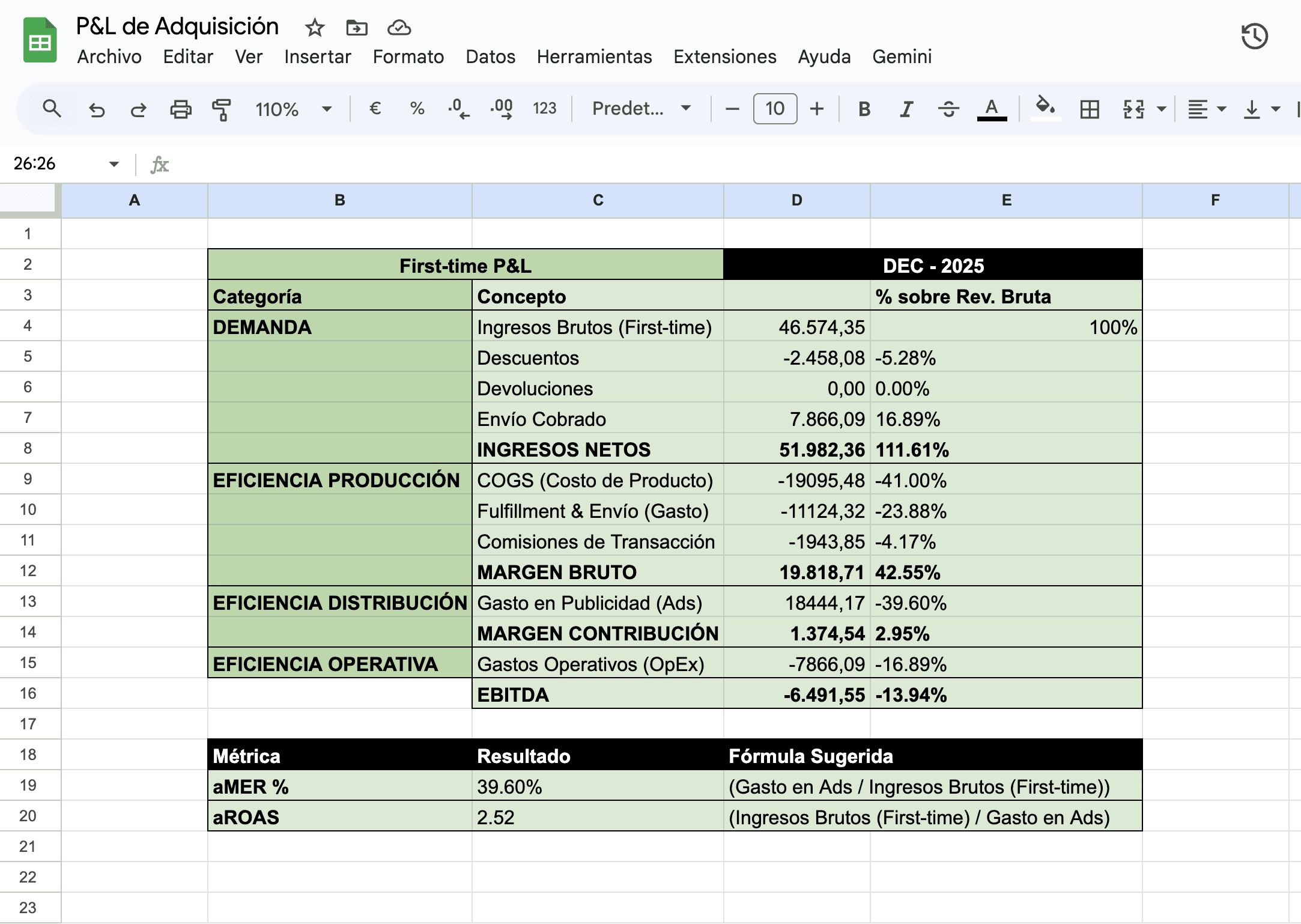Open version history clock icon

[x=1254, y=37]
